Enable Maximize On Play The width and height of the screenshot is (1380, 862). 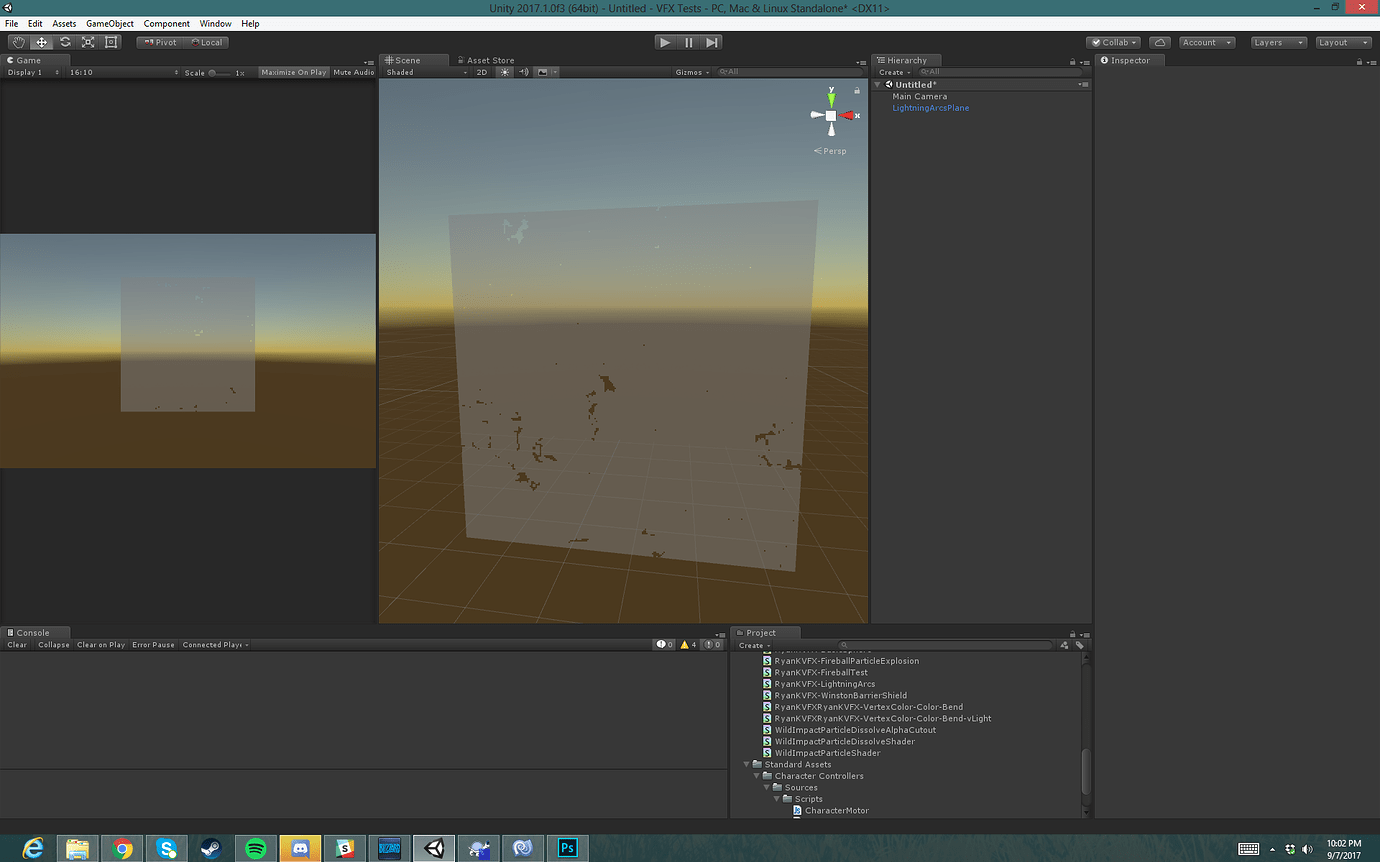[x=293, y=71]
